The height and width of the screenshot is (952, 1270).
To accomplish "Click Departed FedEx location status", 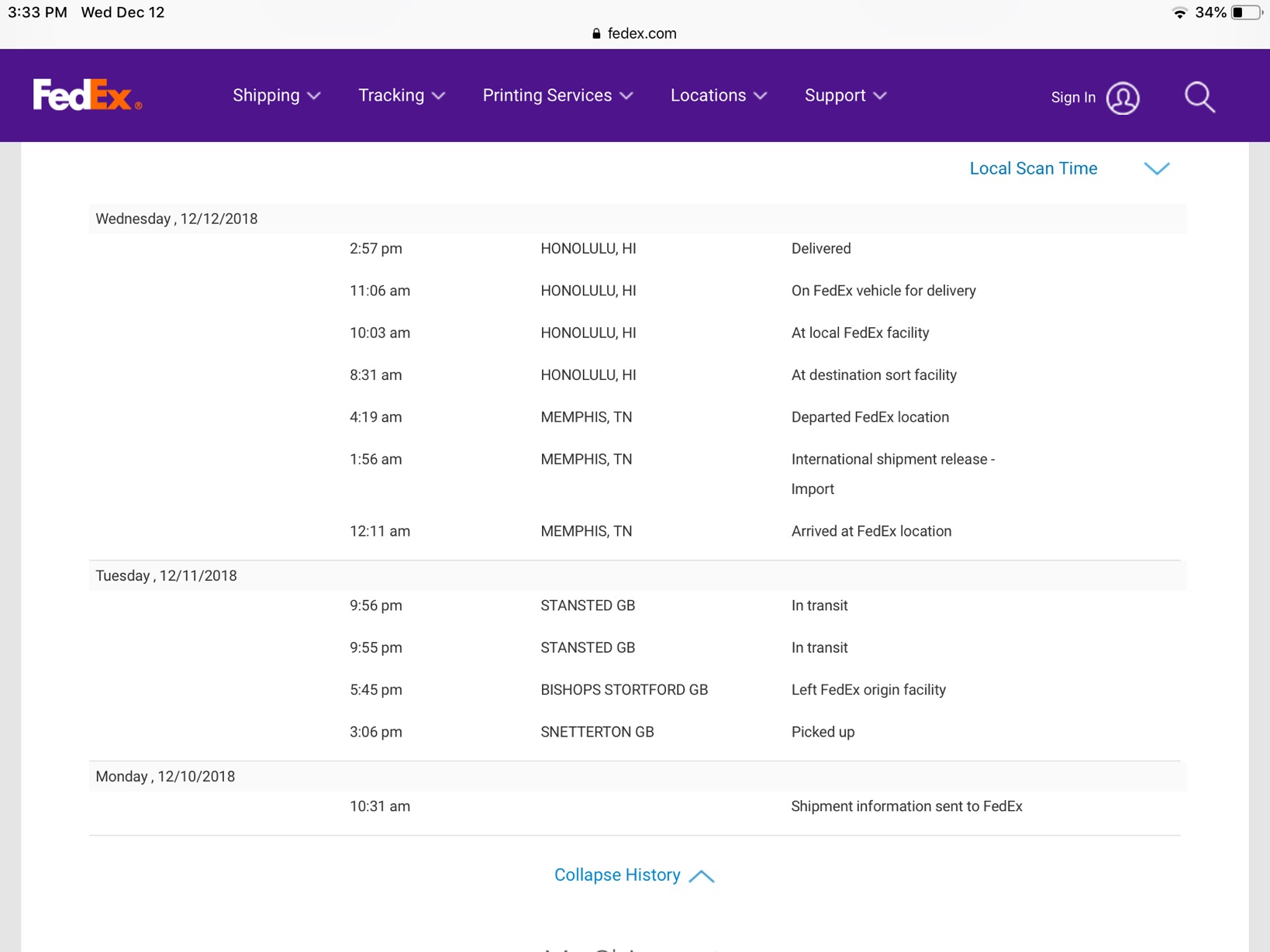I will tap(870, 417).
